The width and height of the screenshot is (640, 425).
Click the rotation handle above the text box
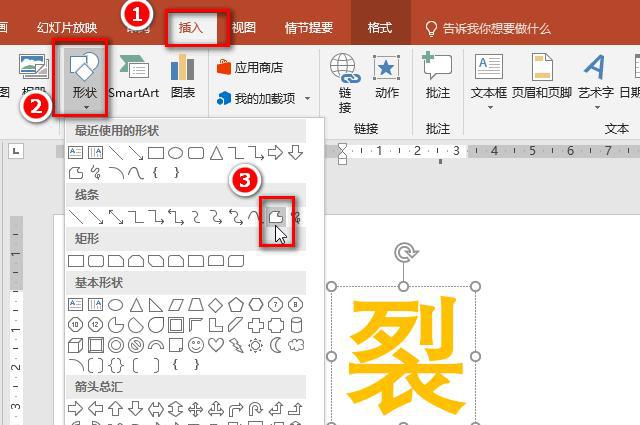pyautogui.click(x=403, y=253)
